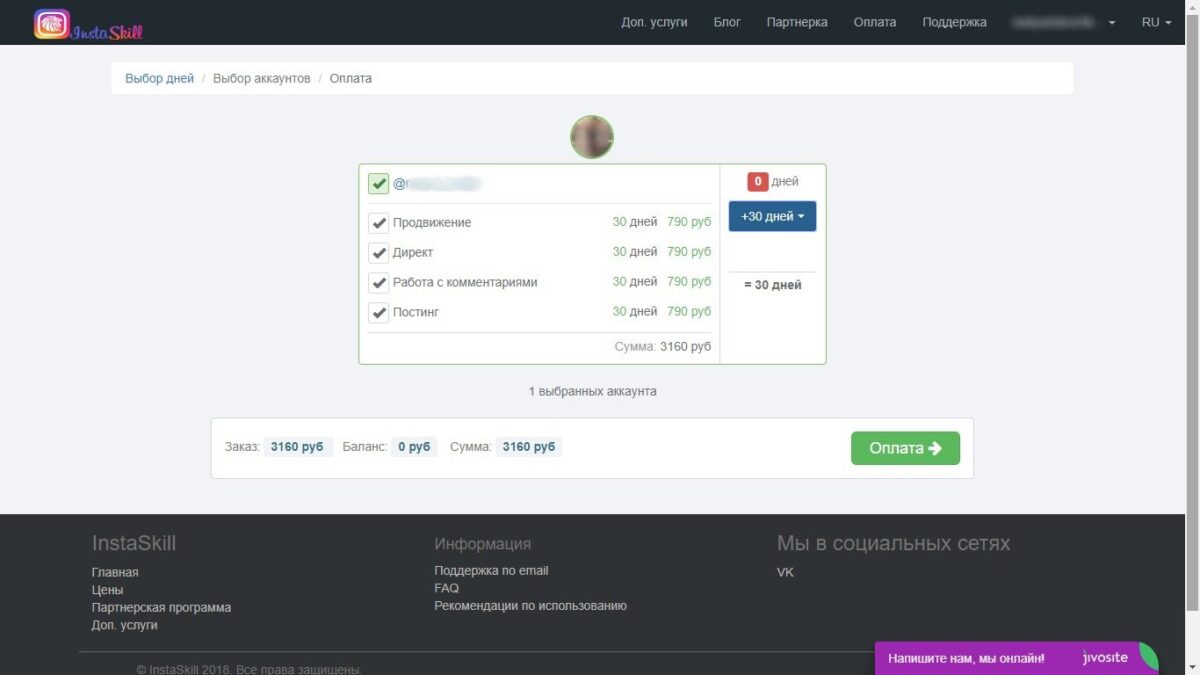The image size is (1200, 675).
Task: Click the InstaSkill footer heading
Action: click(134, 543)
